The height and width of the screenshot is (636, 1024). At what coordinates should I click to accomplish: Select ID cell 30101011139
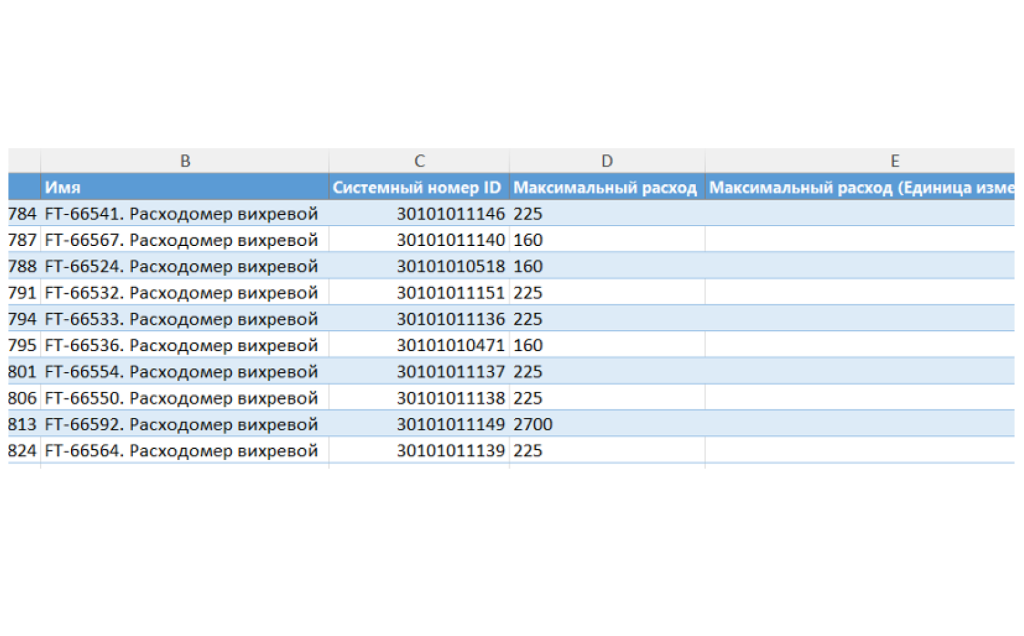point(419,451)
